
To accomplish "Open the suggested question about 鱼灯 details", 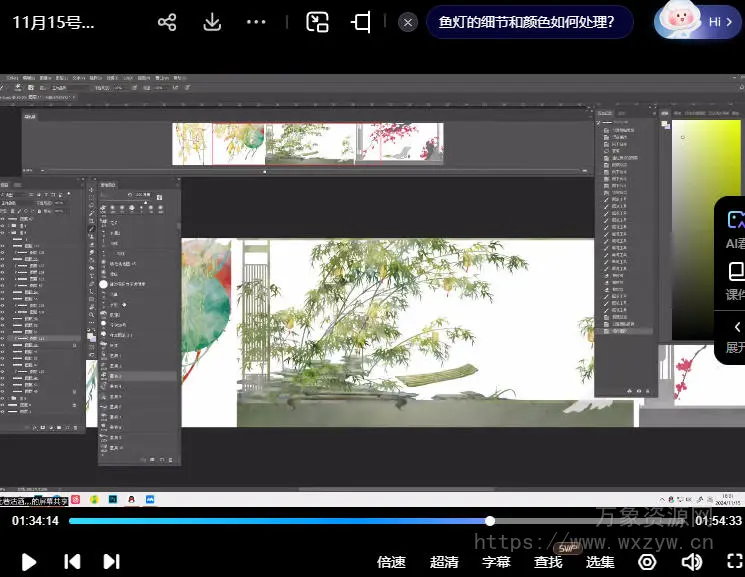I will tap(528, 22).
